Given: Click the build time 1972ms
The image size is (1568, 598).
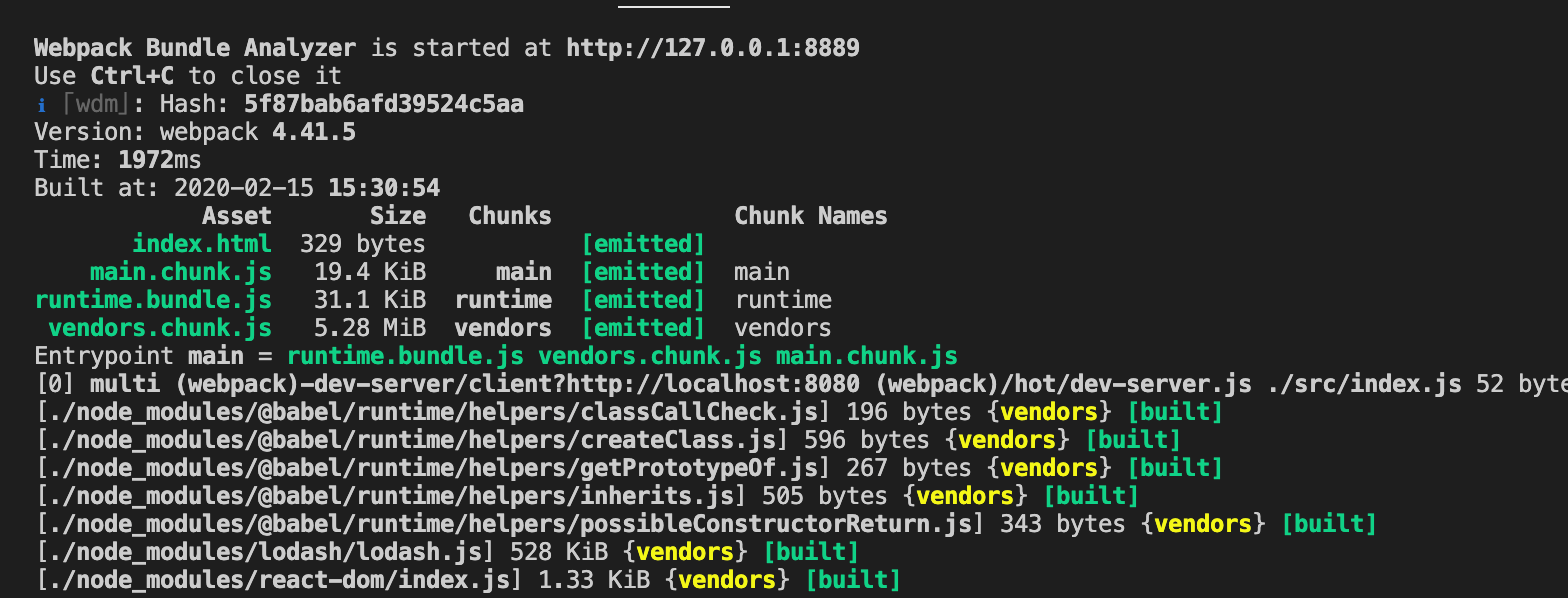Looking at the screenshot, I should (x=160, y=160).
